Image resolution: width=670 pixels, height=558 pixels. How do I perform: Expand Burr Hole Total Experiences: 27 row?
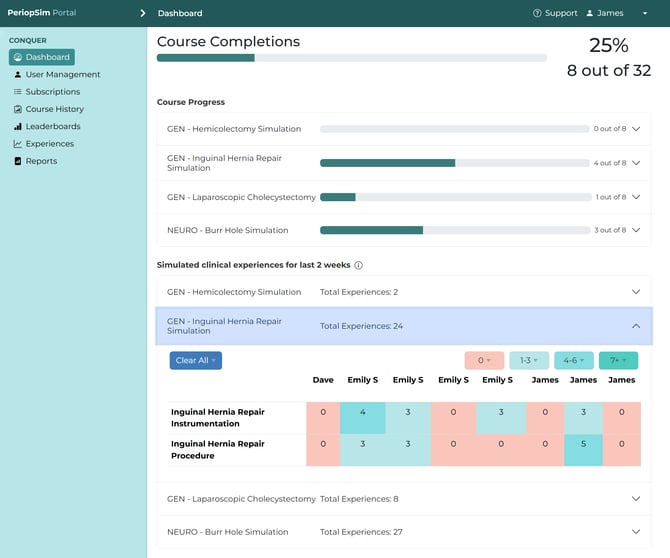(636, 532)
